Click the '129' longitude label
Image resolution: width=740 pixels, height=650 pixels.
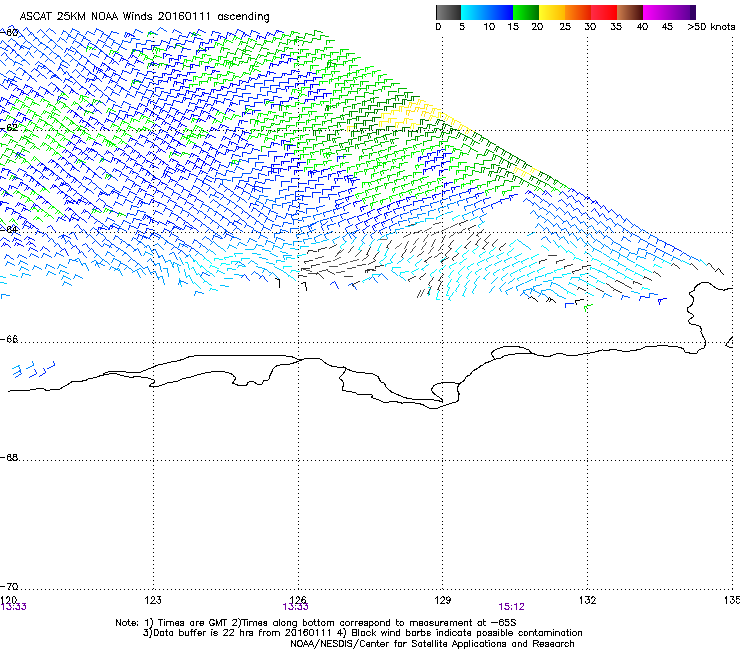(442, 600)
